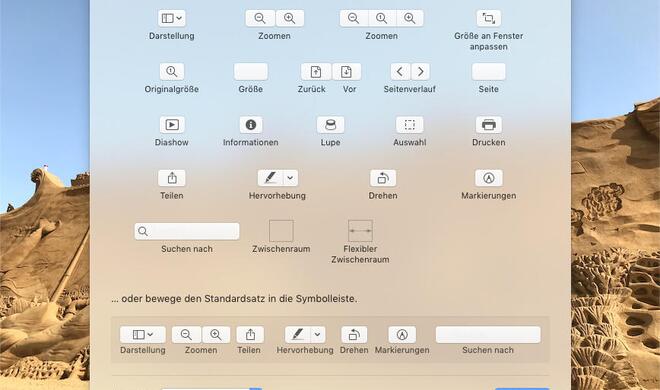This screenshot has width=660, height=390.
Task: Click the blank Seite item
Action: [489, 72]
